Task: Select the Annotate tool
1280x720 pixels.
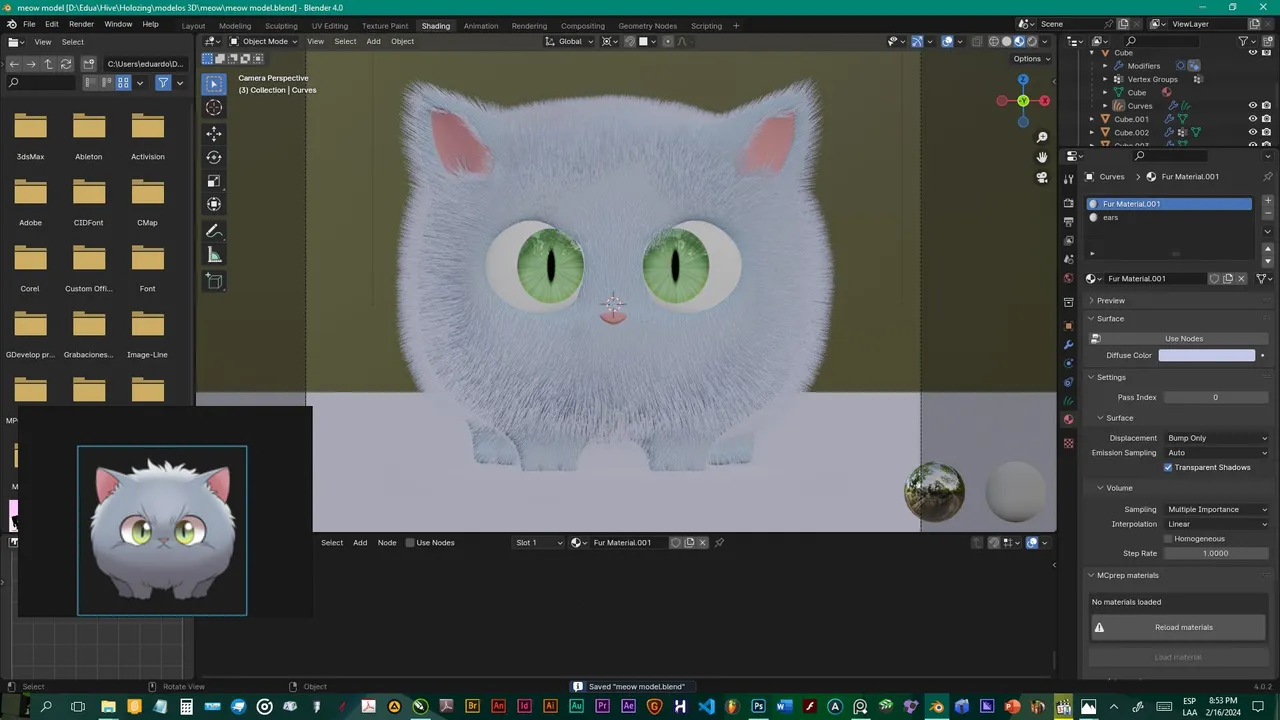Action: coord(214,231)
